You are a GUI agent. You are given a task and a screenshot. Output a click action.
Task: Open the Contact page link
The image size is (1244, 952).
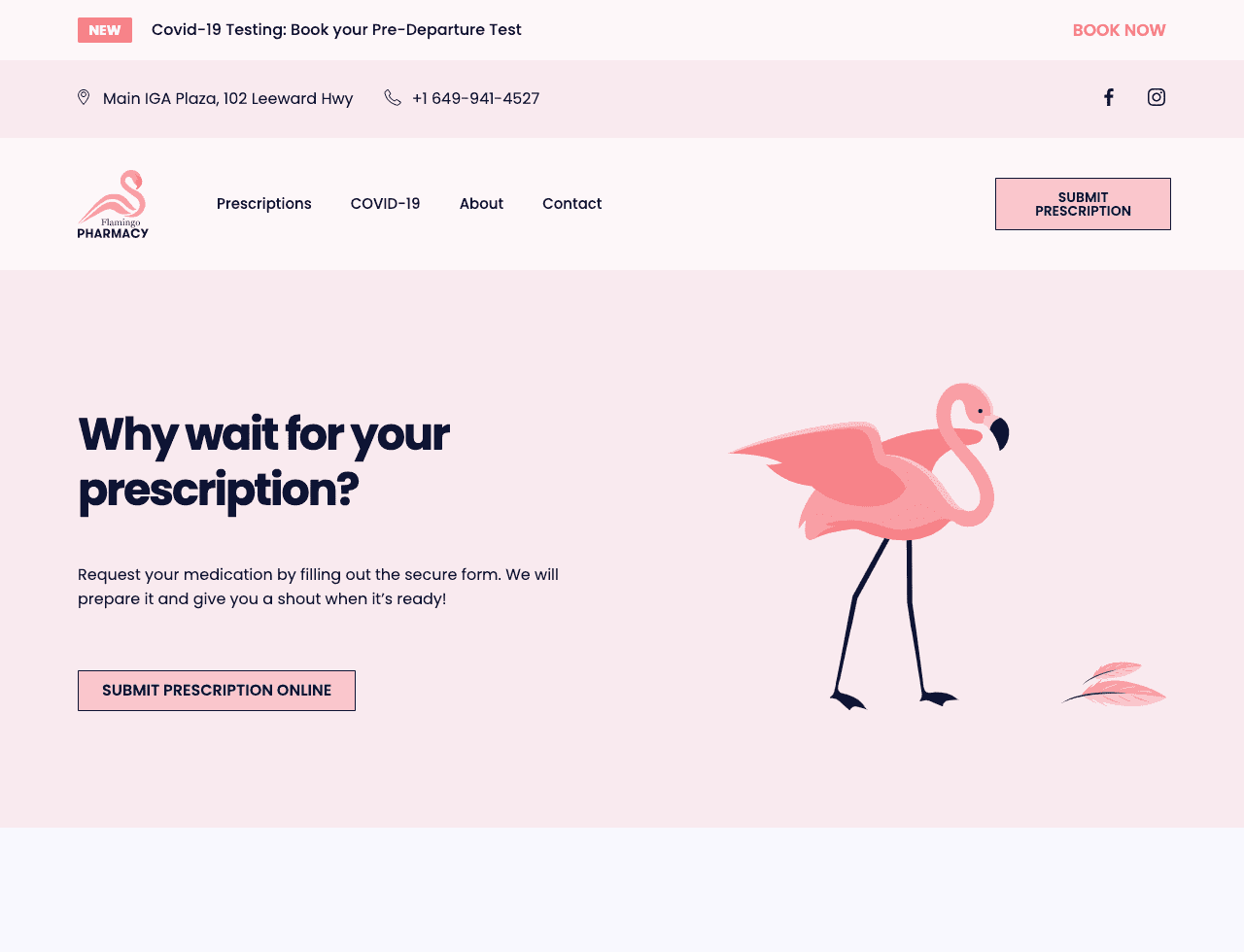(572, 204)
